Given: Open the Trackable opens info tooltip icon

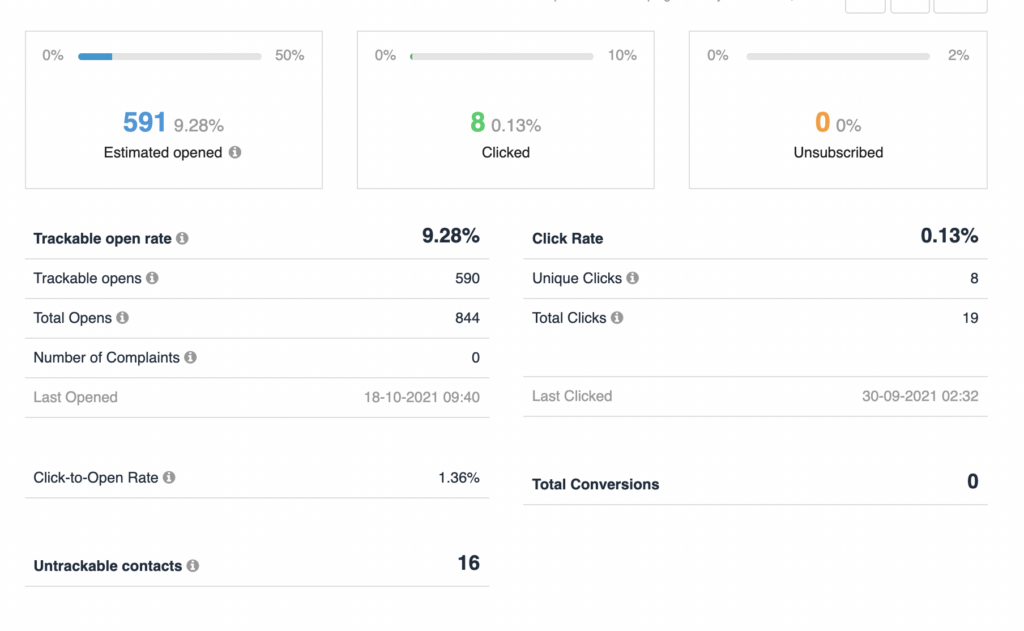Looking at the screenshot, I should [152, 278].
